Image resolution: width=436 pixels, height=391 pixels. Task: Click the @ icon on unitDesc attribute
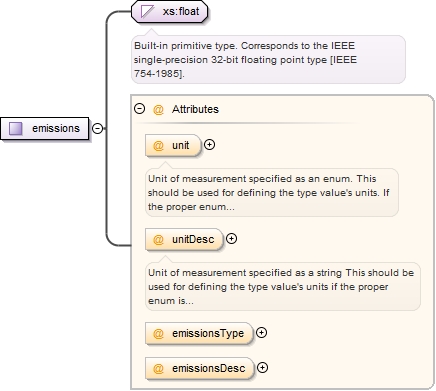click(x=158, y=240)
